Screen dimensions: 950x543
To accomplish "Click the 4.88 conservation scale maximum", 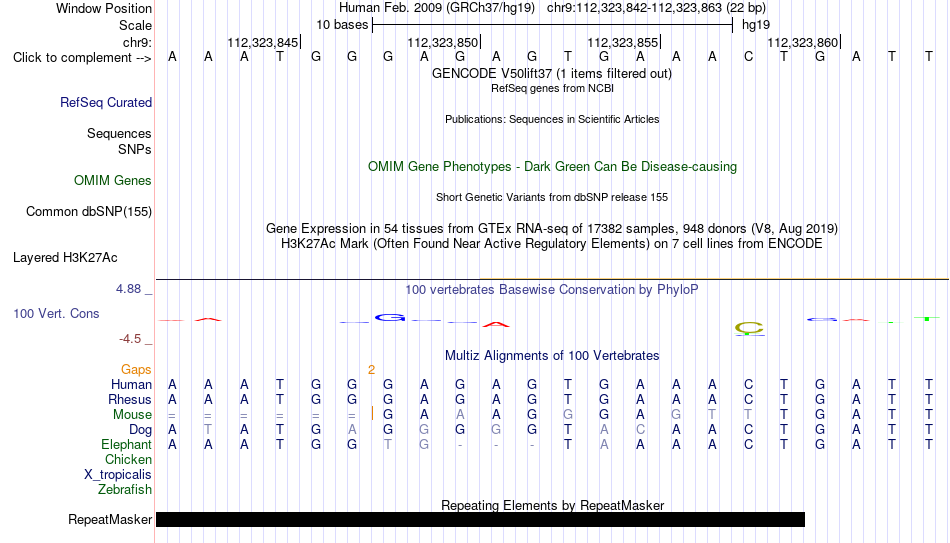I will coord(128,289).
